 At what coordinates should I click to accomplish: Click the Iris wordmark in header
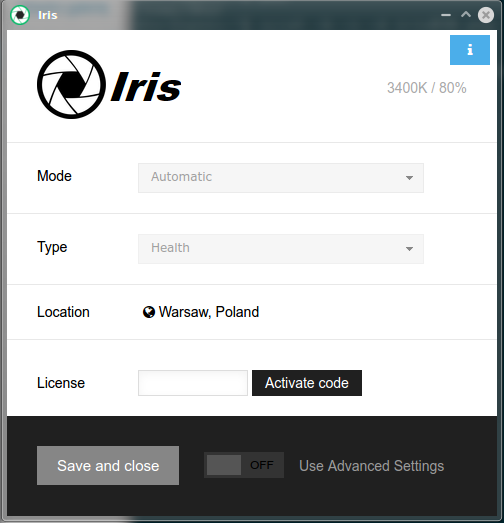pos(146,87)
